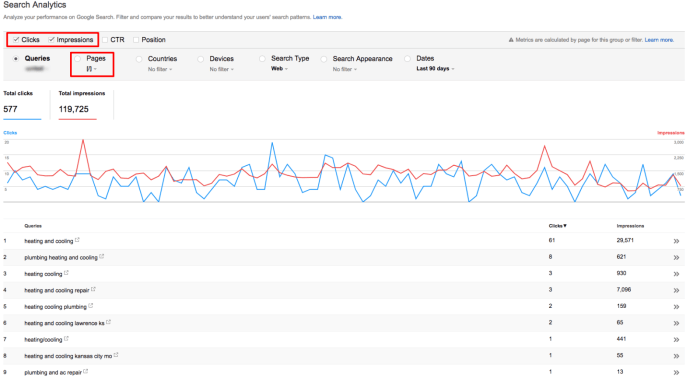Open the Search Type 'Web' dropdown
This screenshot has height=377, width=700.
click(279, 69)
